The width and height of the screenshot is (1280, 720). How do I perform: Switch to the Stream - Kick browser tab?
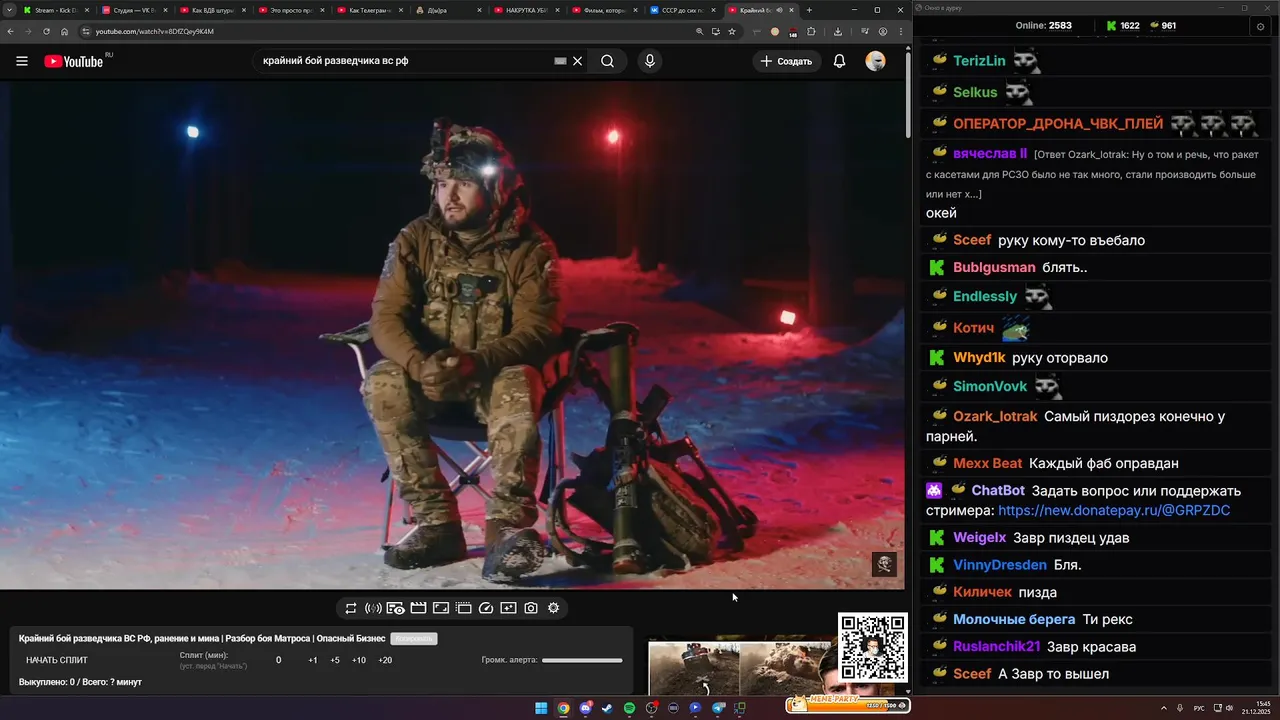coord(55,10)
